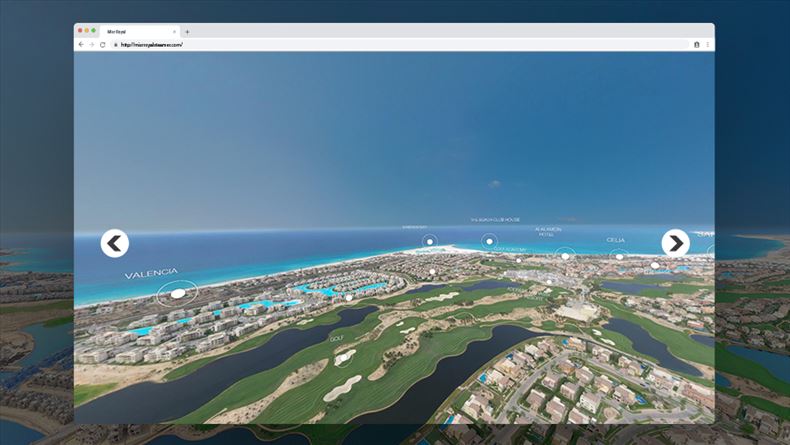The image size is (790, 445).
Task: Click the previous panorama arrow button
Action: tap(114, 243)
